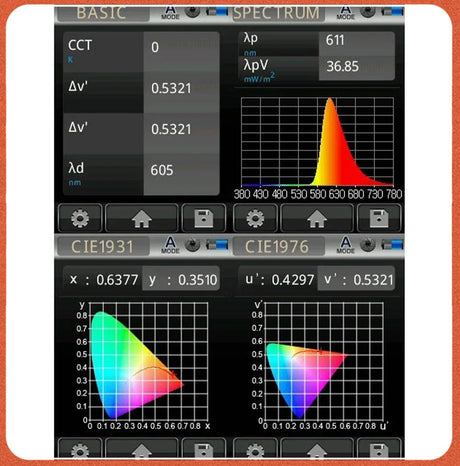Open the CIE1976 title tab
The image size is (460, 466).
pos(278,246)
